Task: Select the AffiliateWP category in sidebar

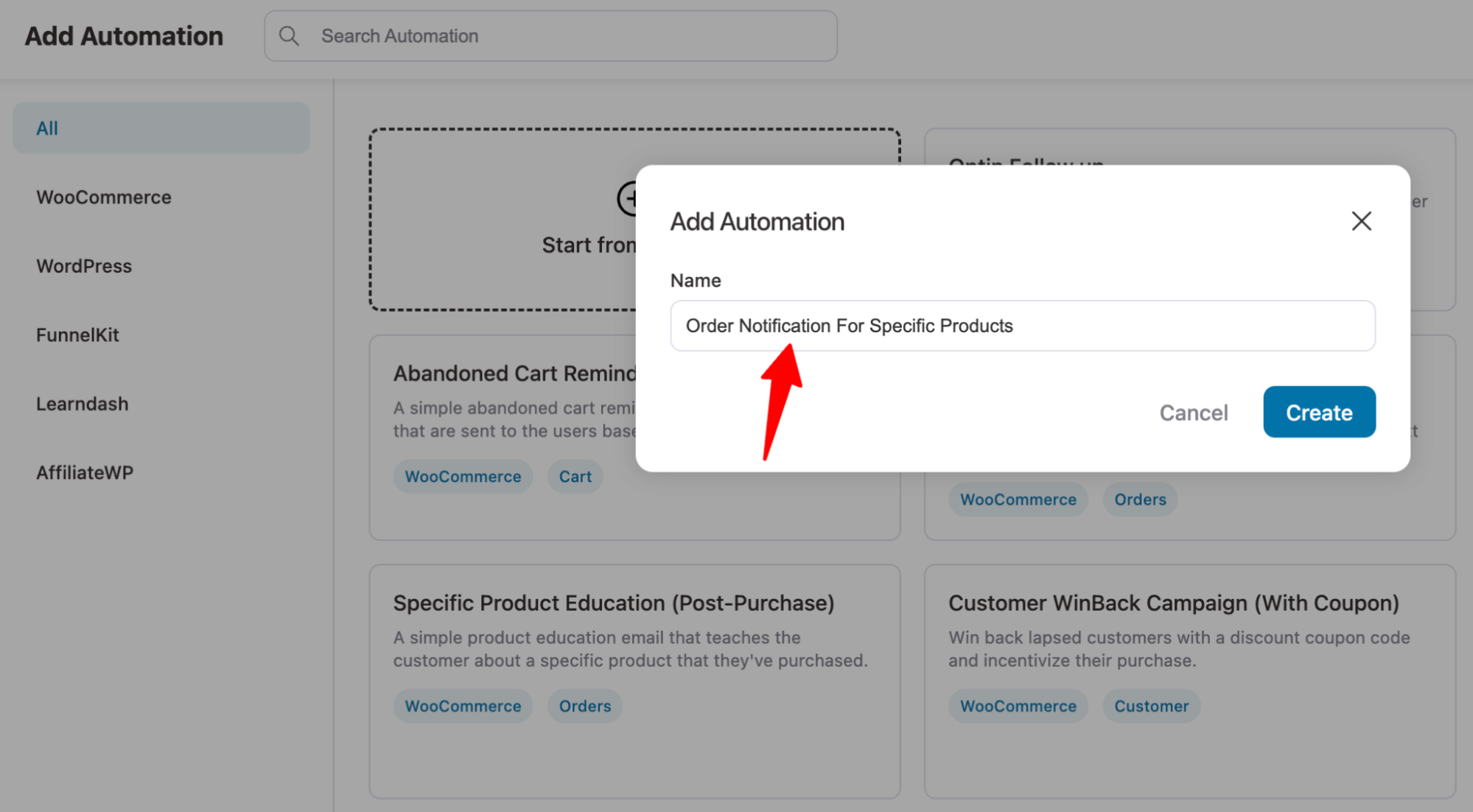Action: pos(85,472)
